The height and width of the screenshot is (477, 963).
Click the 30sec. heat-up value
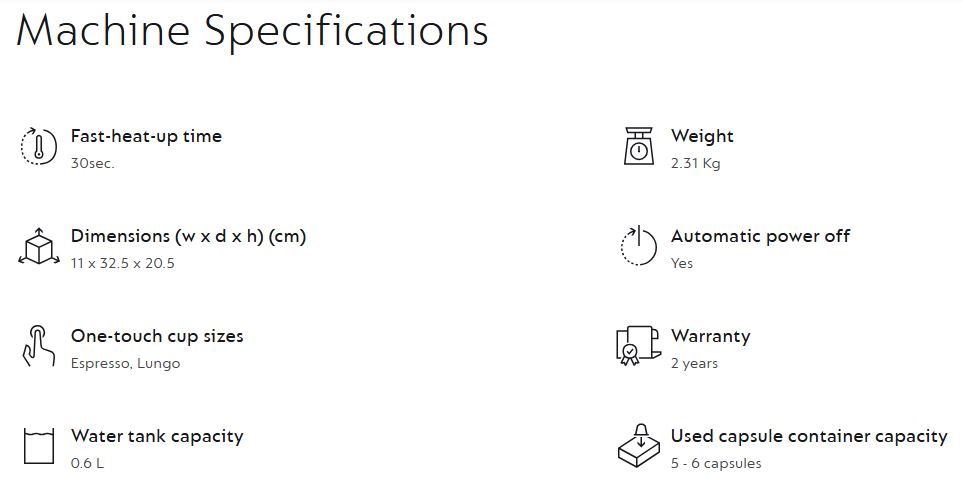93,163
